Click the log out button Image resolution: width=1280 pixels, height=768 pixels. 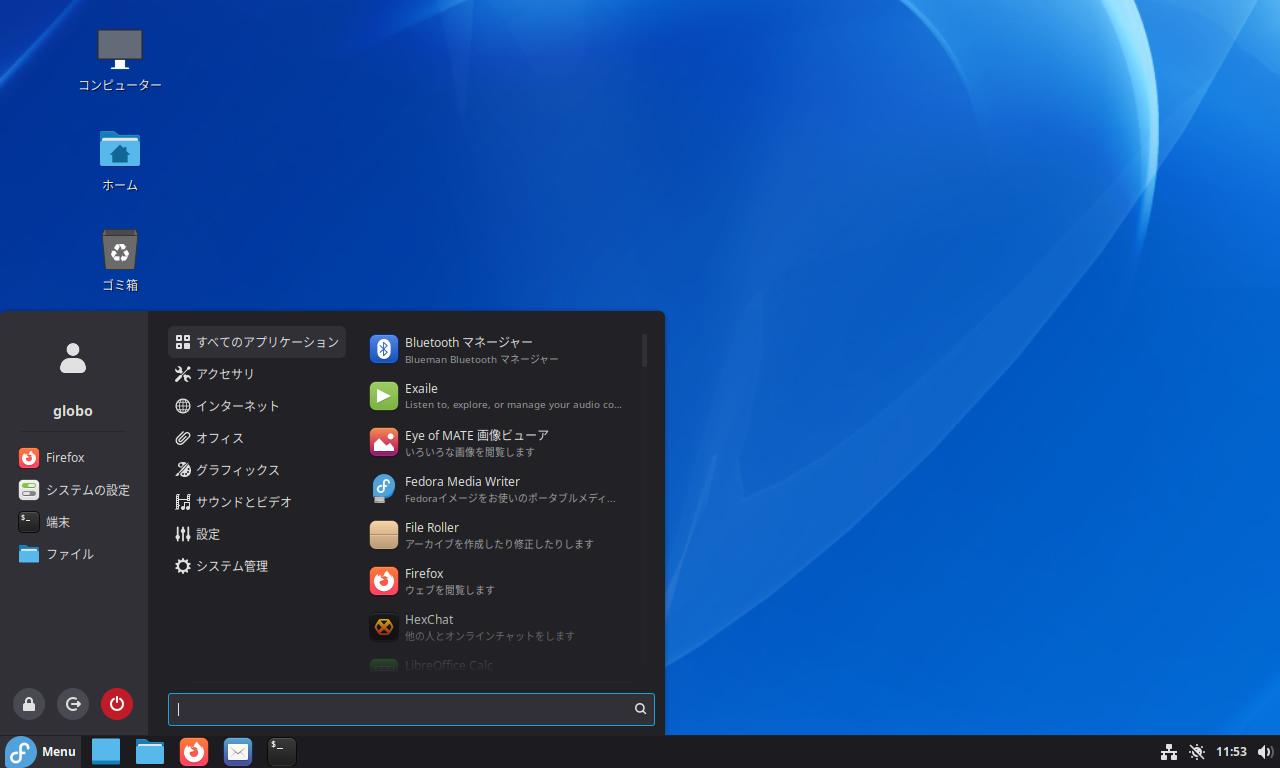[73, 704]
